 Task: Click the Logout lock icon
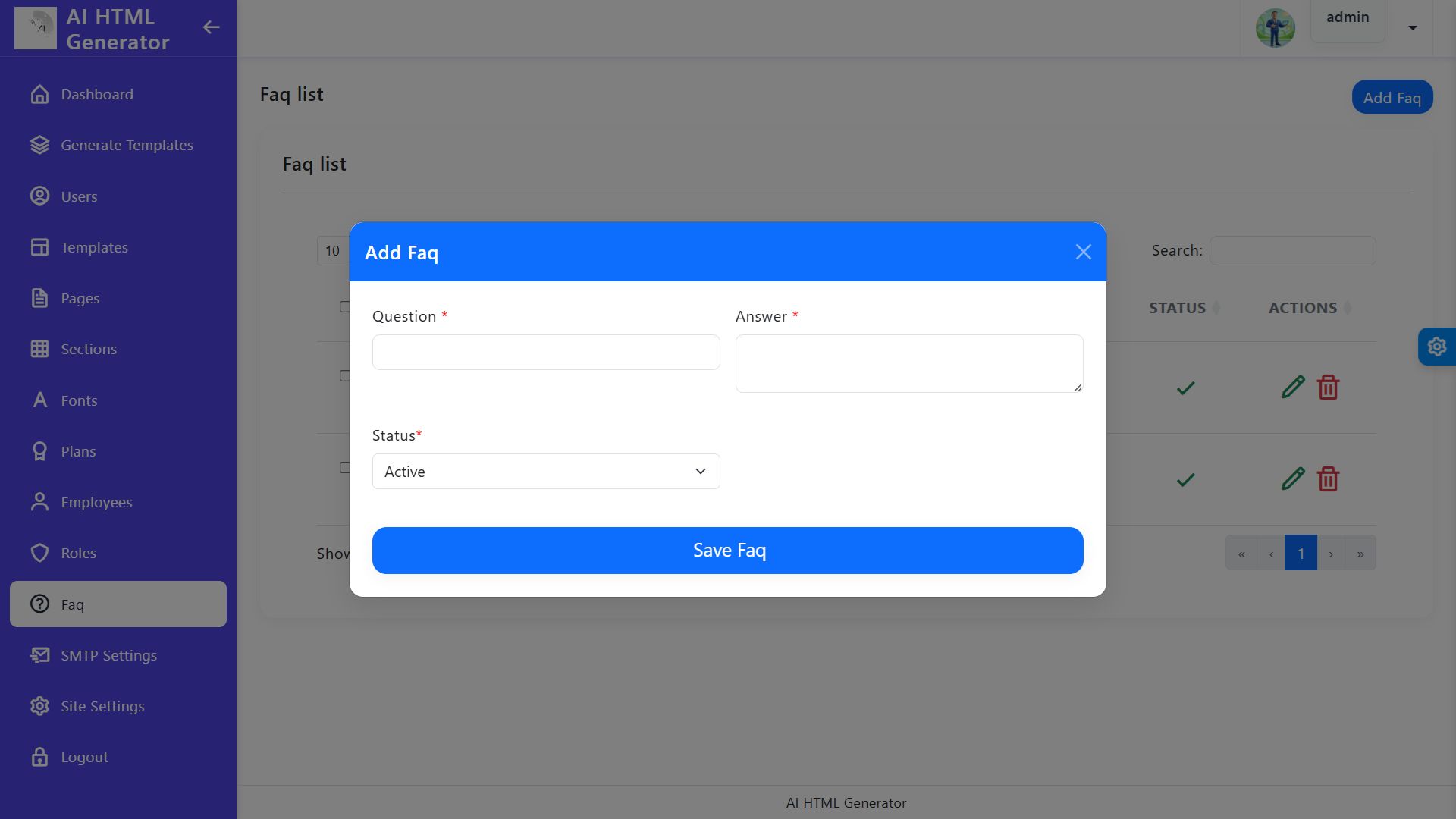[39, 757]
